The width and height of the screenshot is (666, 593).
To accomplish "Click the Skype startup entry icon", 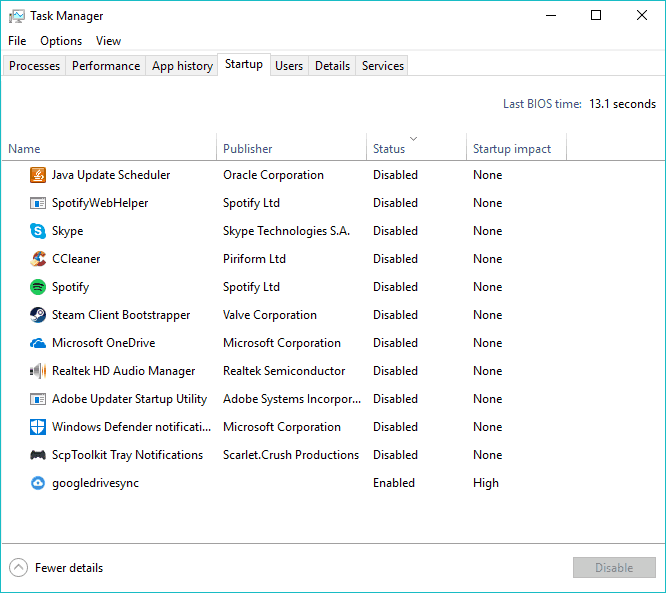I will pyautogui.click(x=38, y=231).
